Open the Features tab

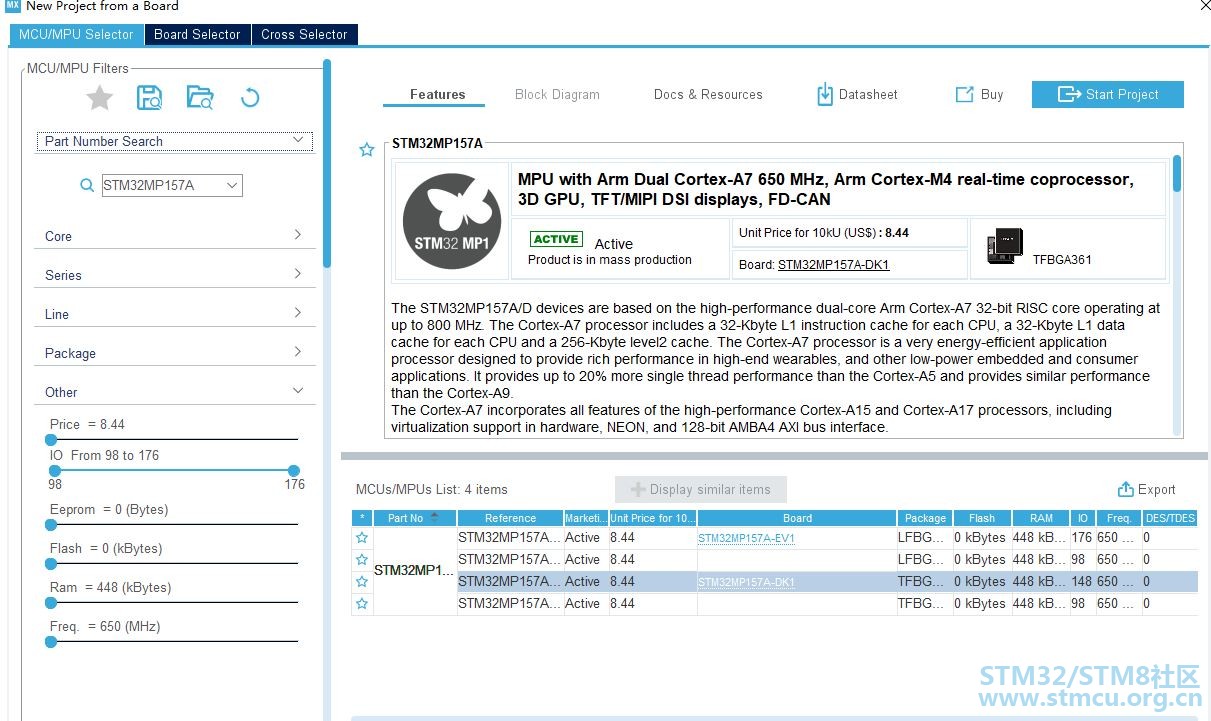pos(437,94)
